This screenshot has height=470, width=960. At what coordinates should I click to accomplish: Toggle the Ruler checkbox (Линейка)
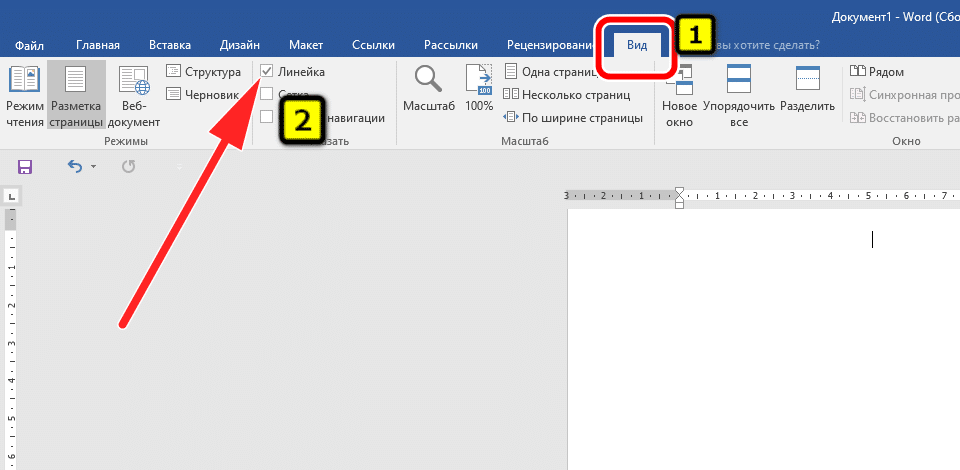click(x=267, y=72)
